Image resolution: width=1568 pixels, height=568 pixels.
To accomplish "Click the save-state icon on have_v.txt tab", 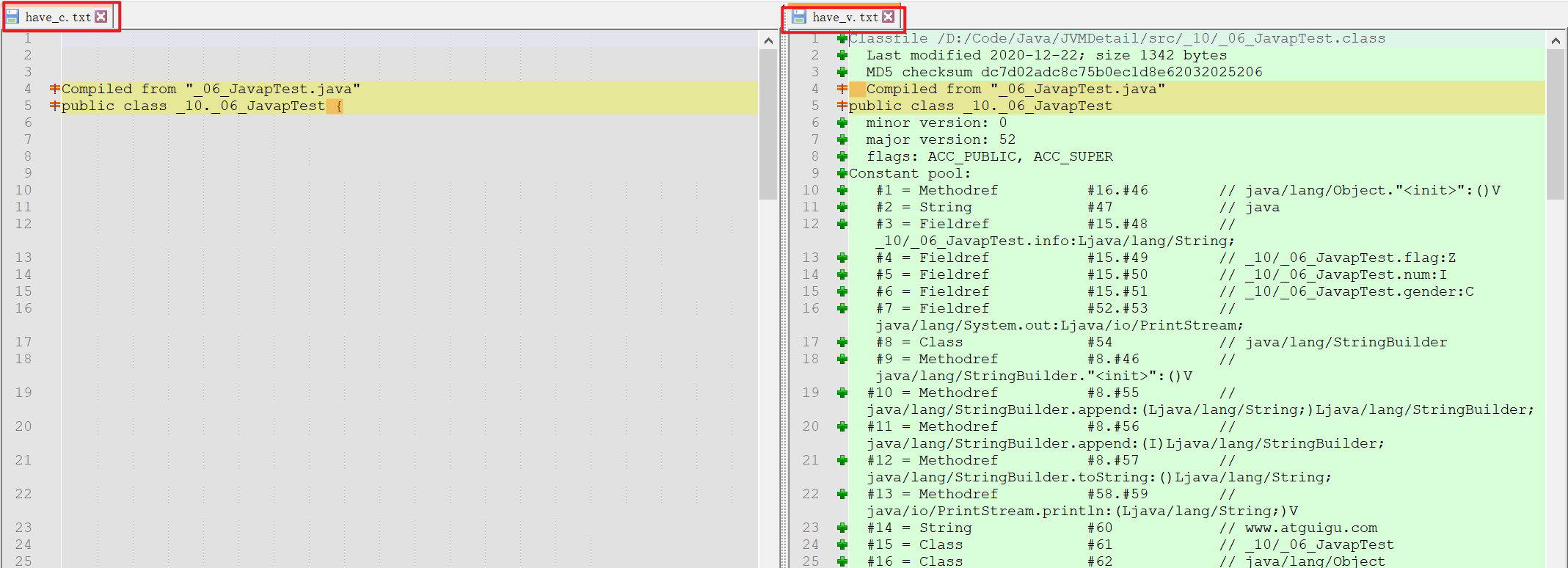I will click(x=800, y=17).
